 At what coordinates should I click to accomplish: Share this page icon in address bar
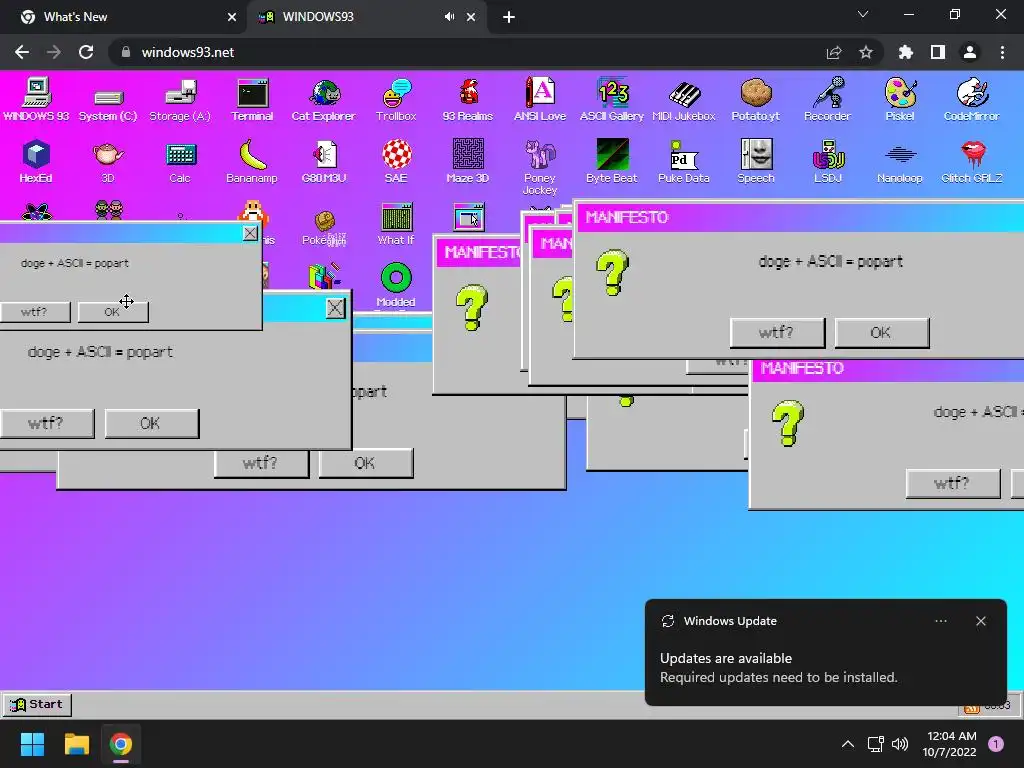click(x=834, y=52)
